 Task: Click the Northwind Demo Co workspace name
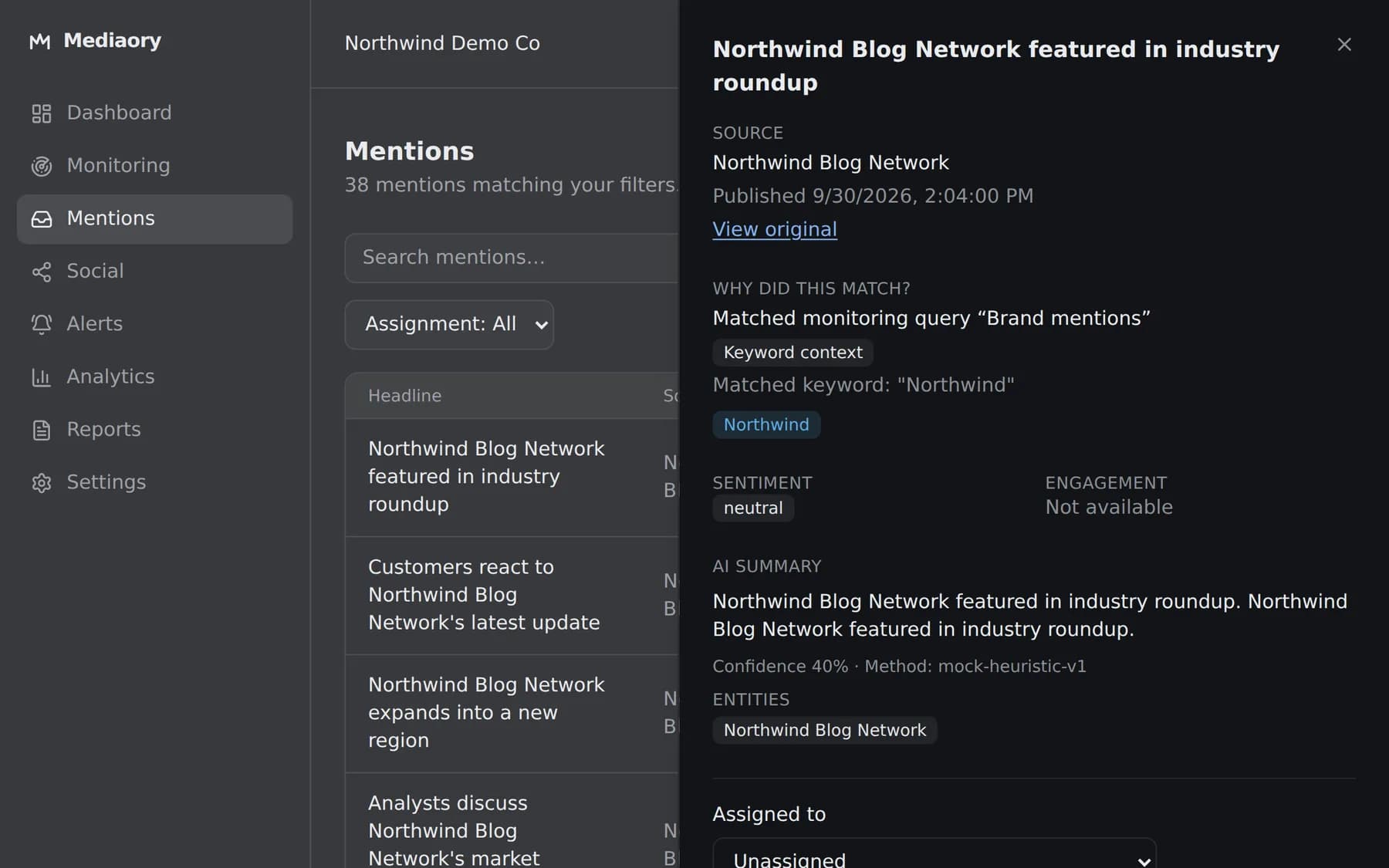coord(442,43)
